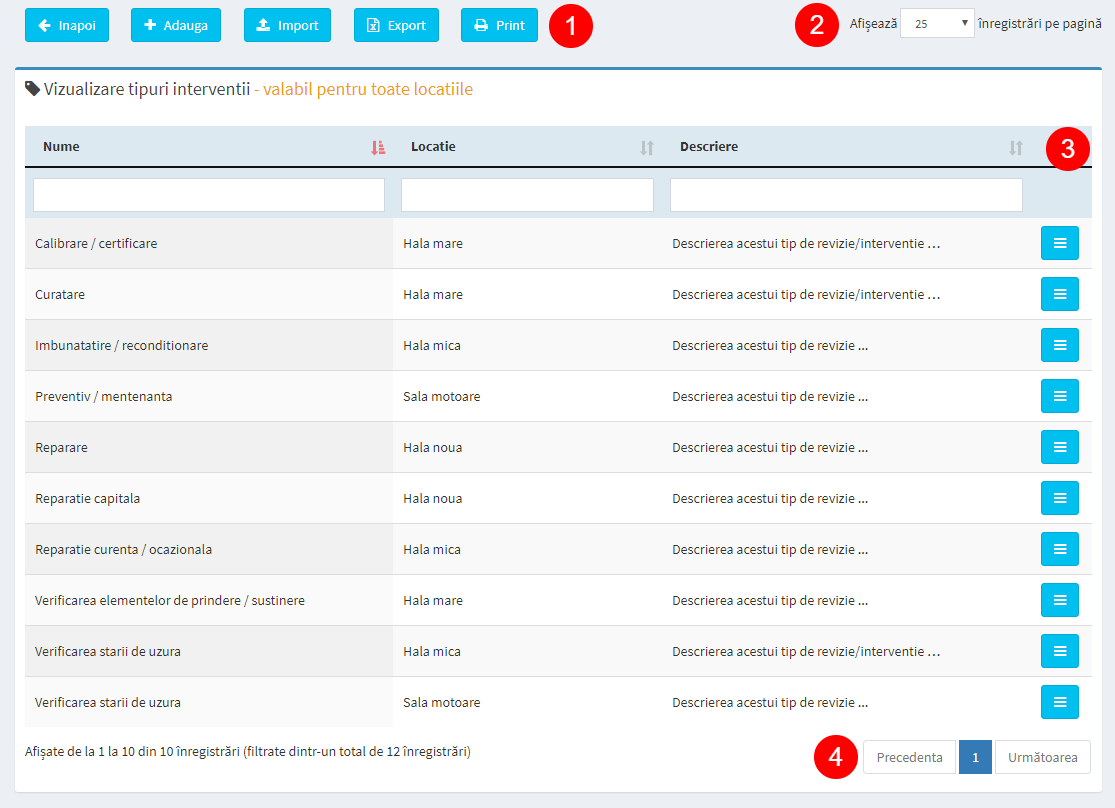Click Hala mare in Curatare row
The height and width of the screenshot is (808, 1115).
pos(432,294)
